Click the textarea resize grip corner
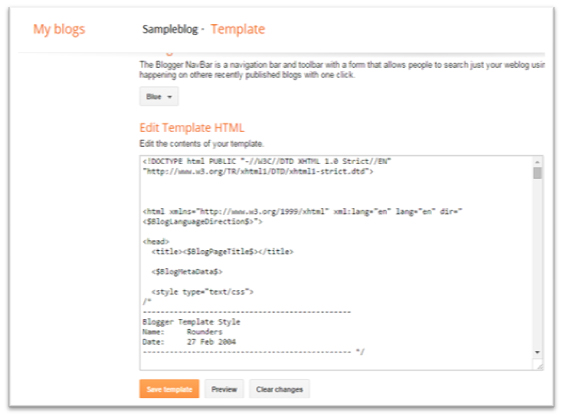The image size is (563, 418). tap(539, 366)
